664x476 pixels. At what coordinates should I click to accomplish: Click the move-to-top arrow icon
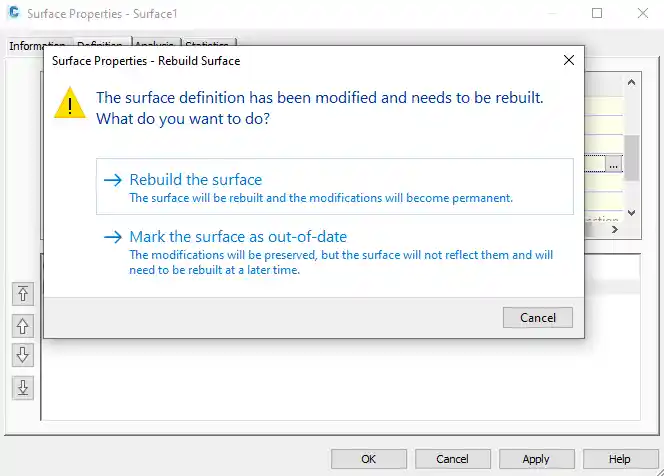tap(24, 294)
